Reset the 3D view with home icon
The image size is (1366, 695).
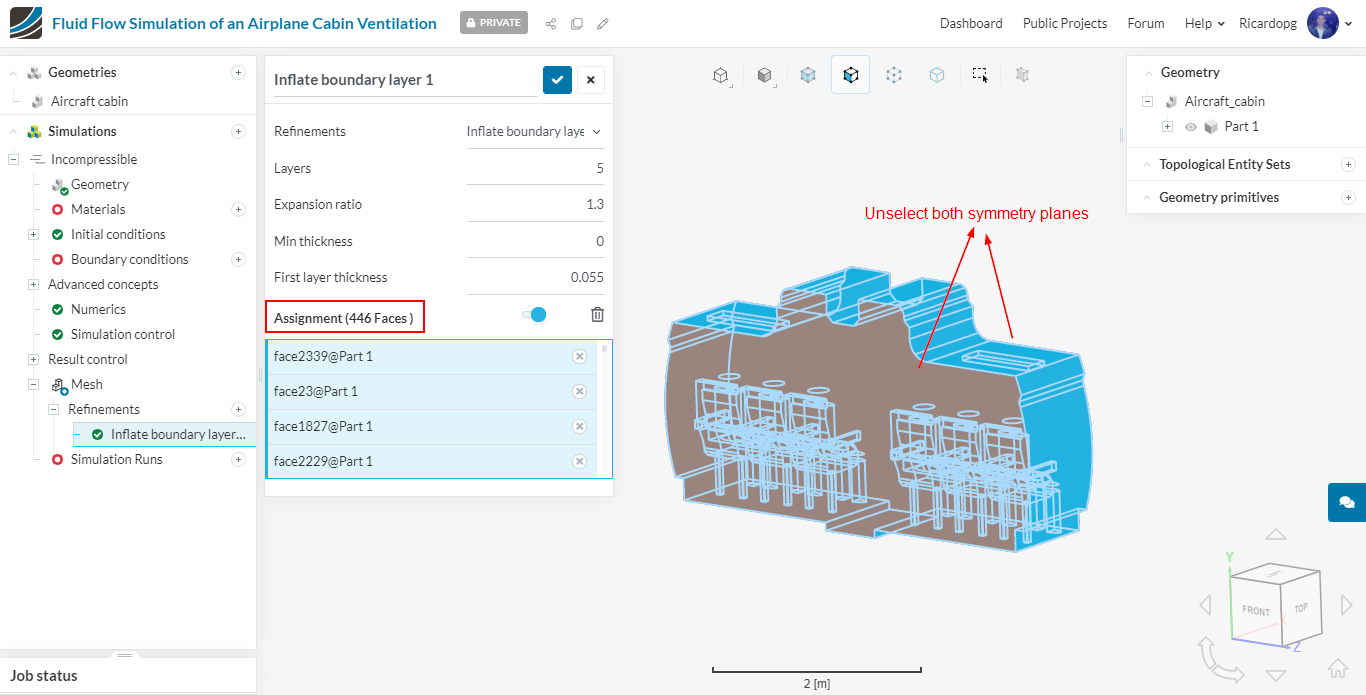pyautogui.click(x=1338, y=668)
